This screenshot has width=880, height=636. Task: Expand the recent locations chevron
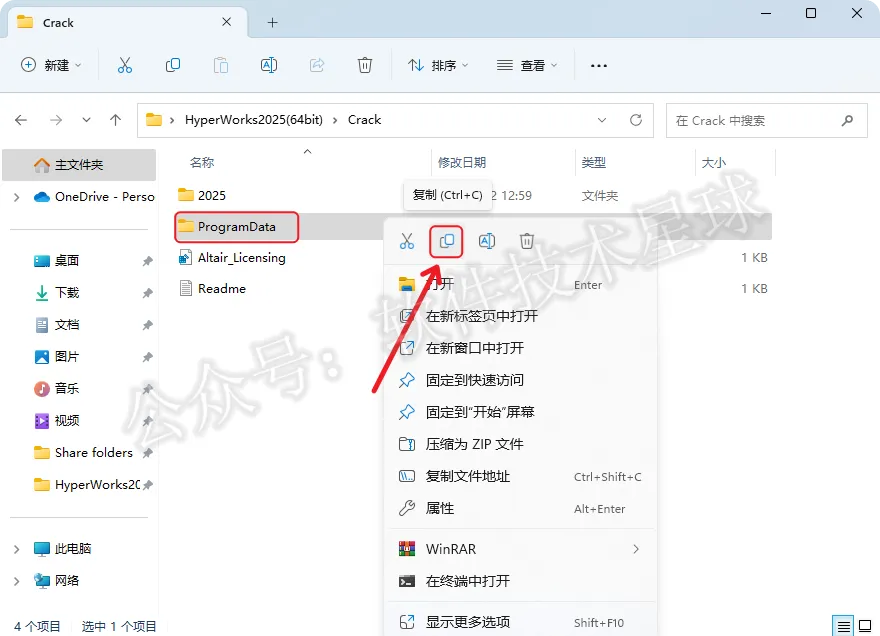point(86,120)
